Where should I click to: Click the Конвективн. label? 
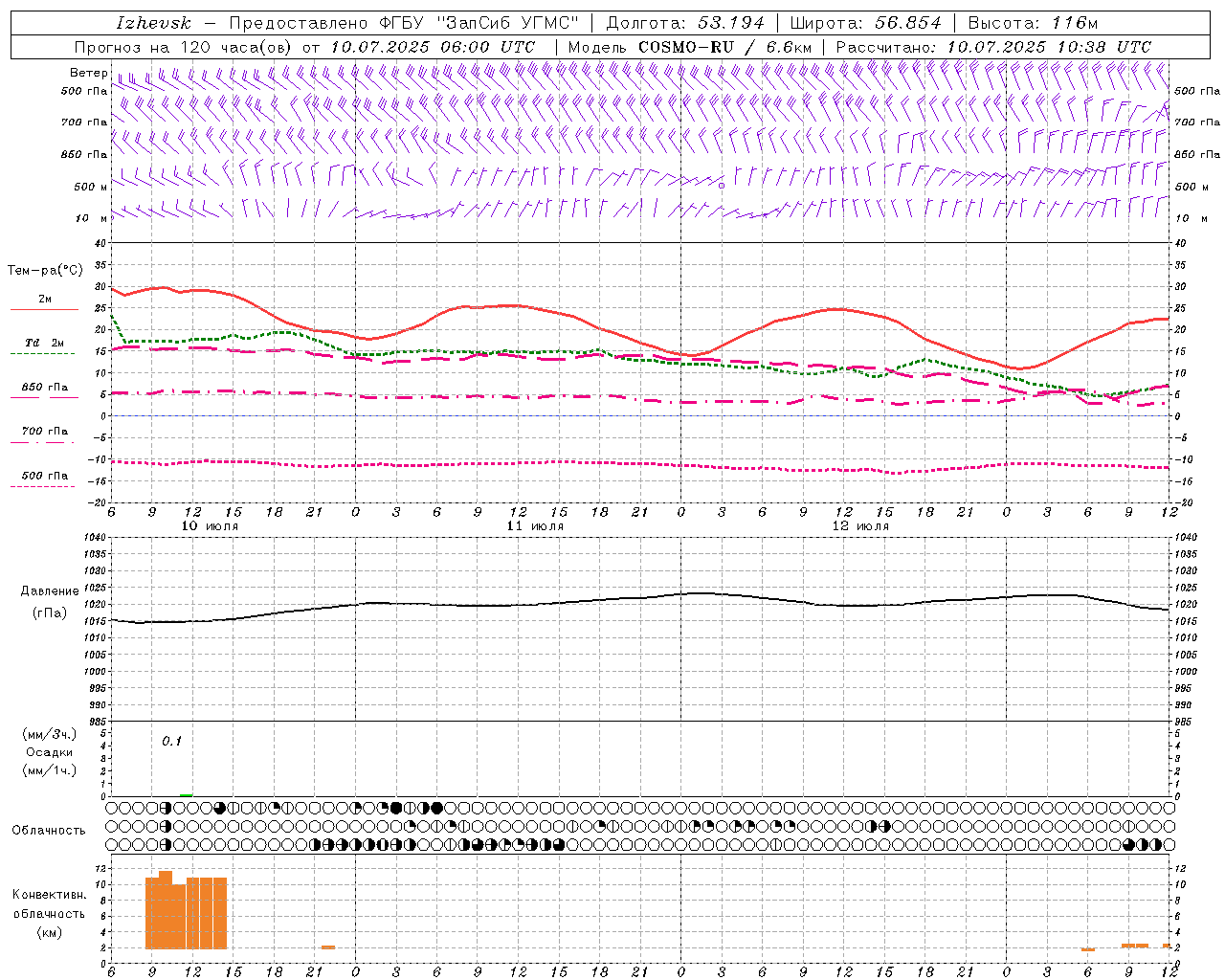49,894
